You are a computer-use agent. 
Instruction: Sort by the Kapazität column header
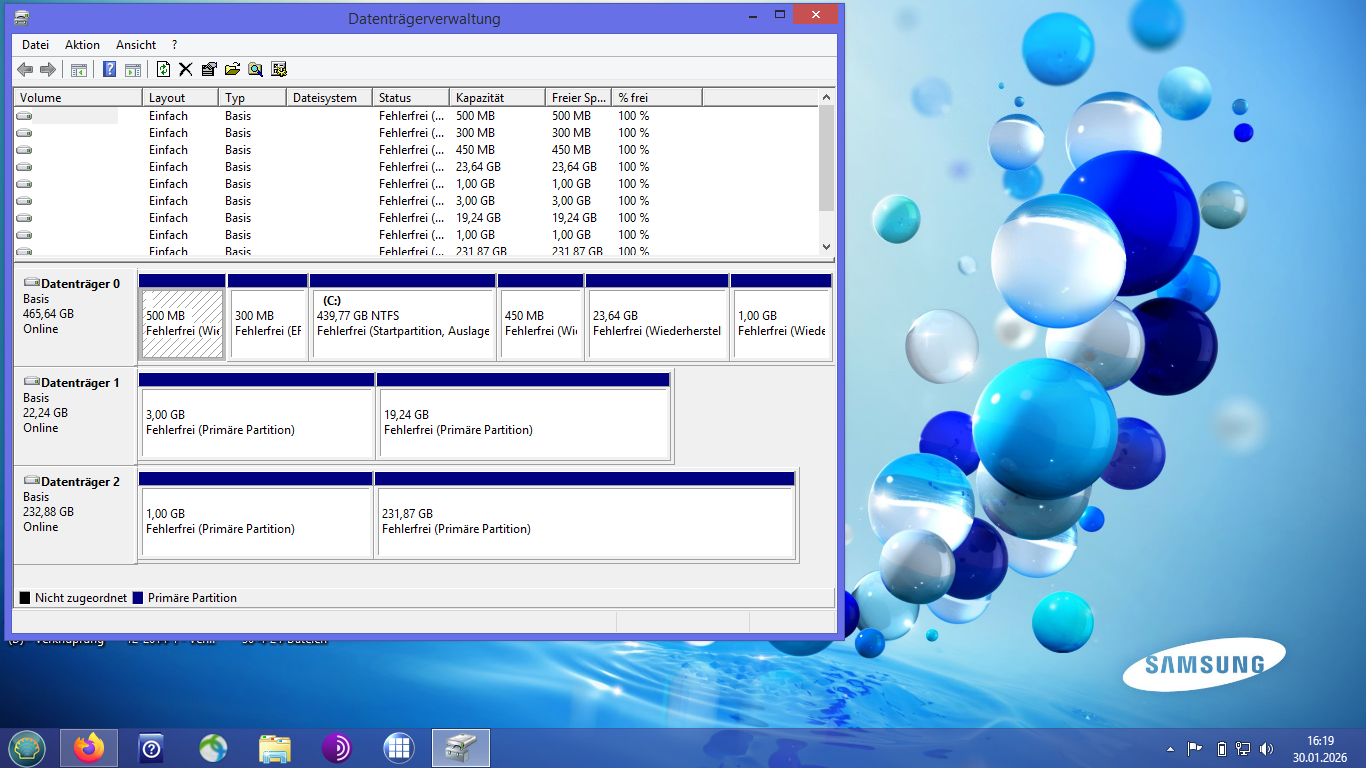(498, 98)
